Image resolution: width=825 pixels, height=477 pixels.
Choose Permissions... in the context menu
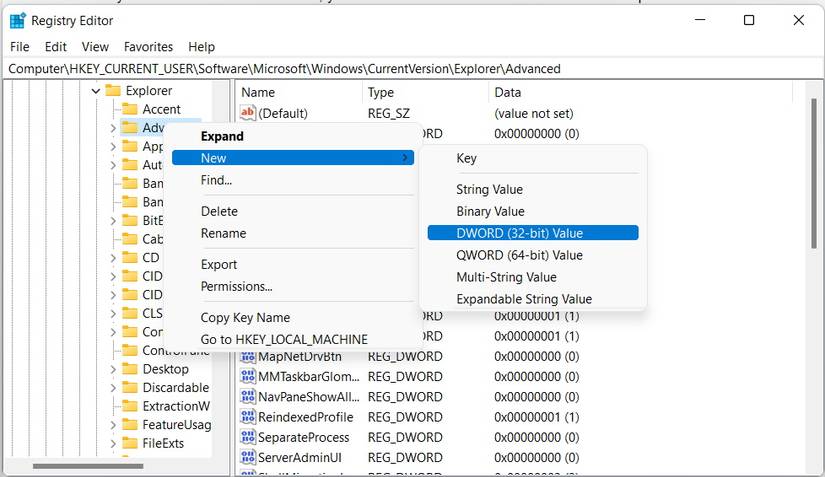[x=293, y=287]
